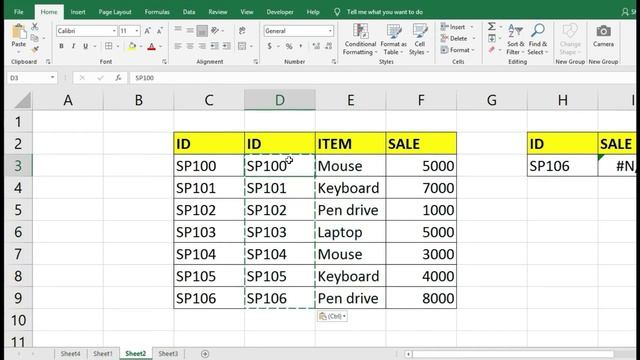
Task: Open Find & Select magnifier icon
Action: pyautogui.click(x=538, y=31)
